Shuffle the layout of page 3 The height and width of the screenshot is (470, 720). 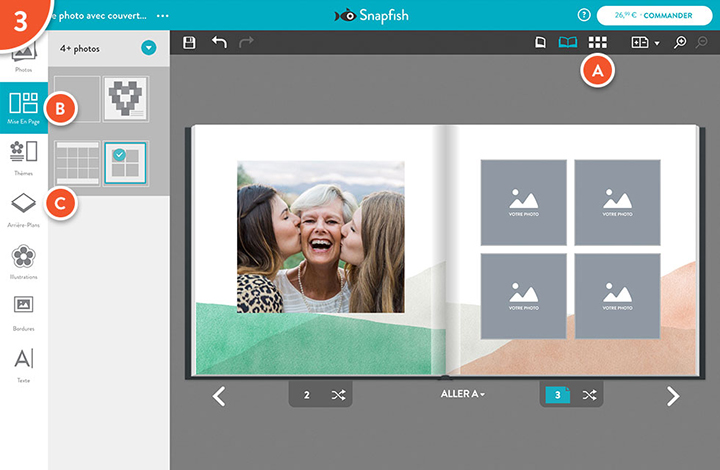tap(589, 395)
